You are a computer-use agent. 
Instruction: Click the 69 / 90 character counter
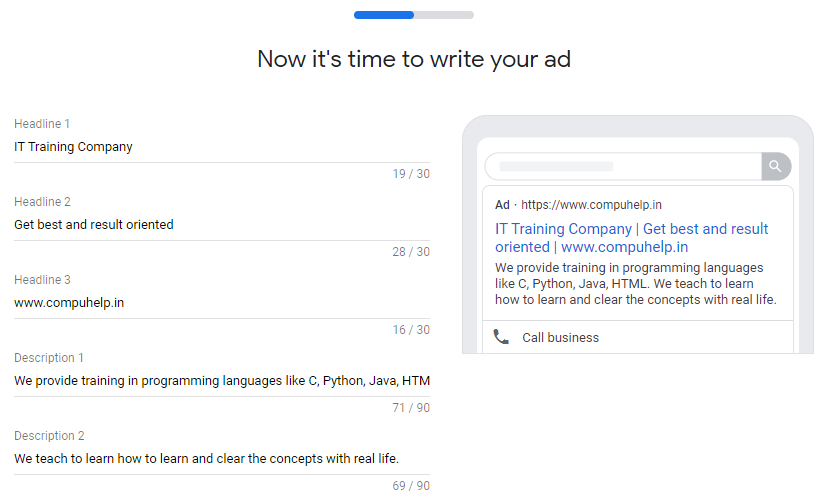click(411, 486)
